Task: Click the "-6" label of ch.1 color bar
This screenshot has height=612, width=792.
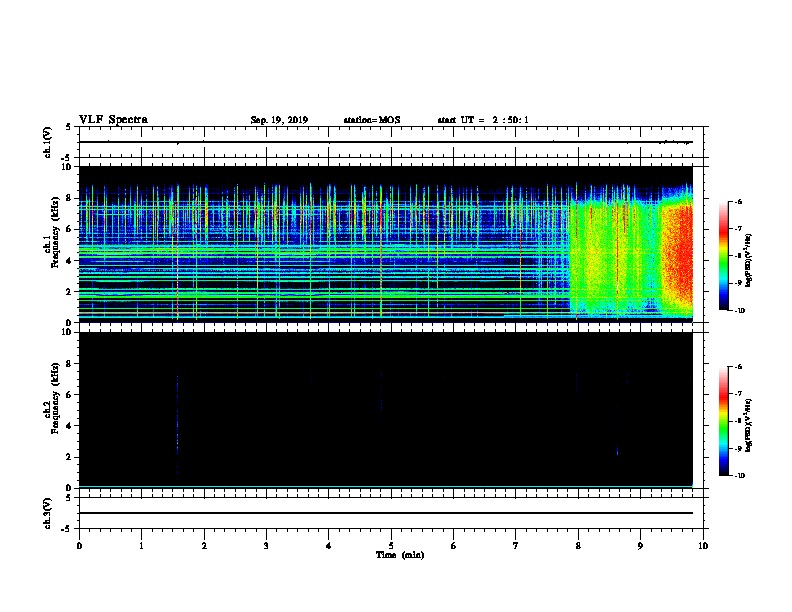Action: (738, 202)
